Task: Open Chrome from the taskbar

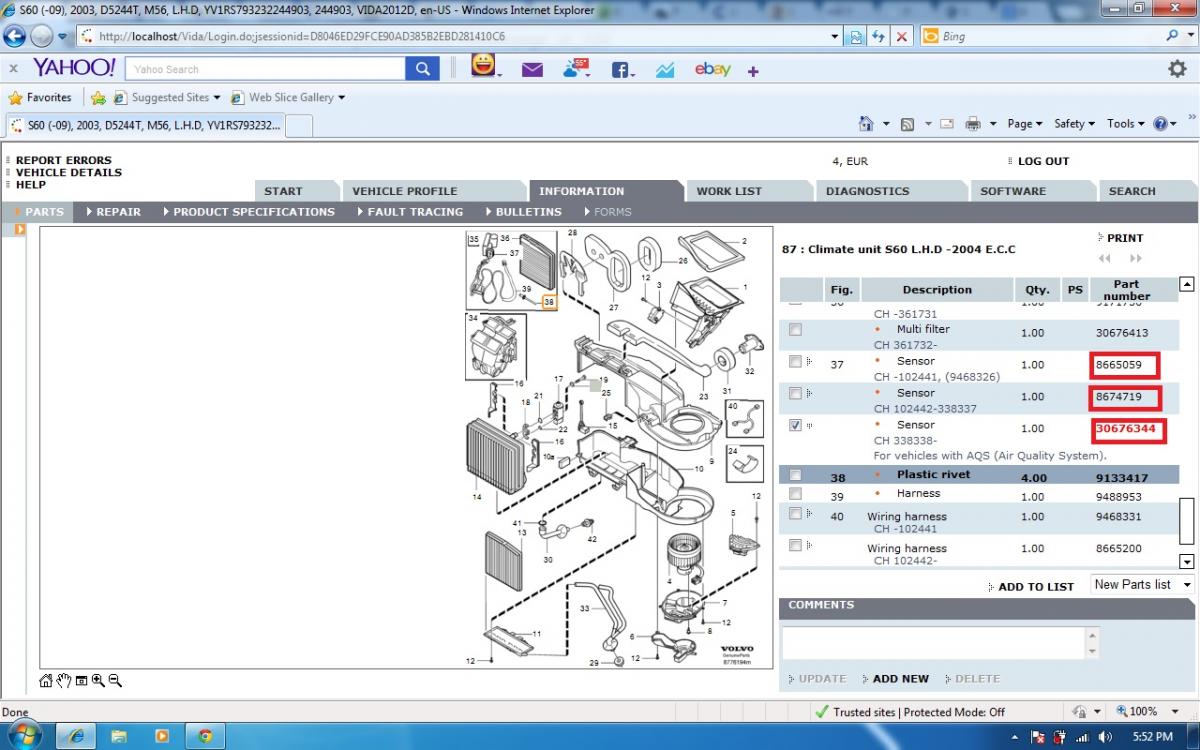Action: [x=205, y=736]
